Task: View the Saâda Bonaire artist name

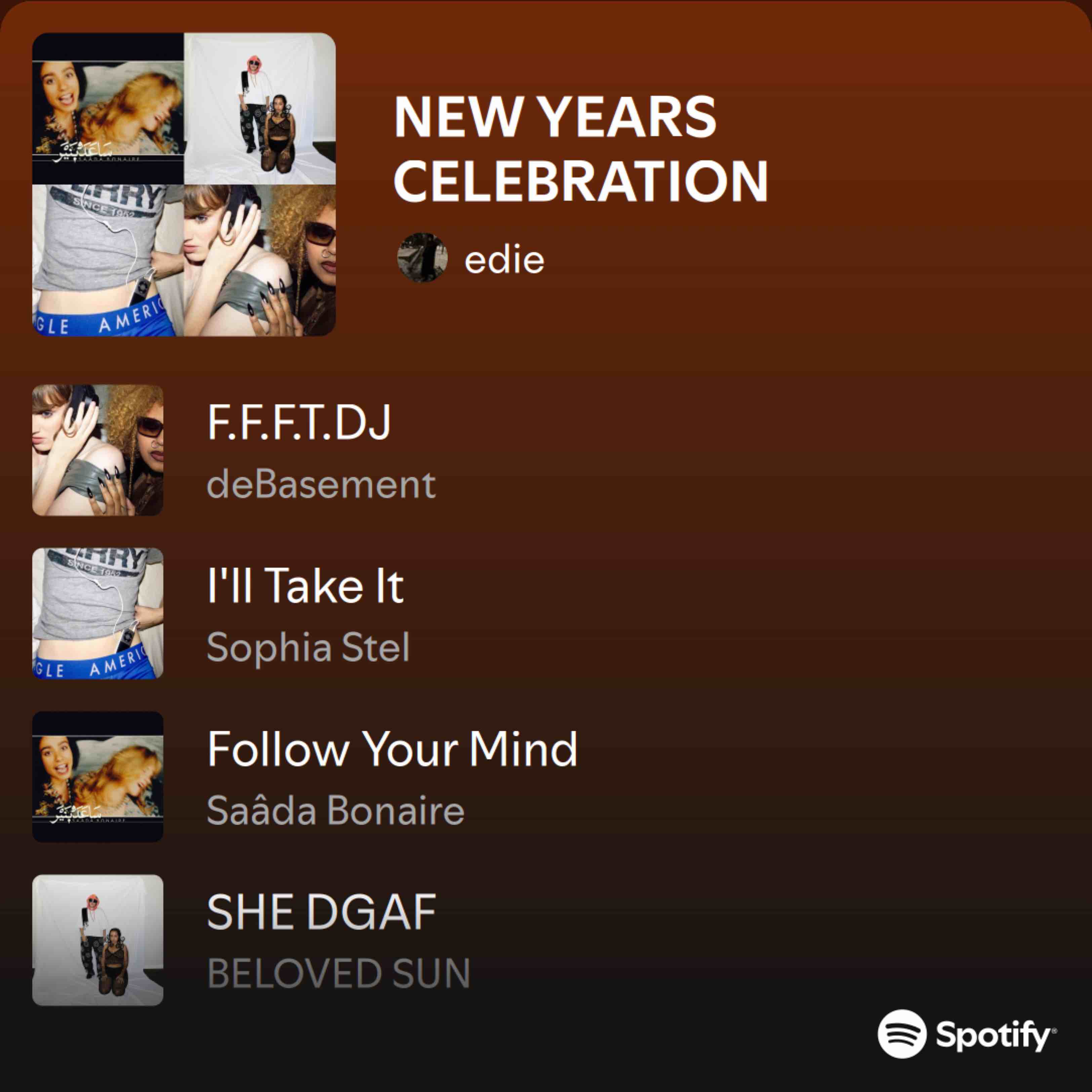Action: [x=336, y=811]
